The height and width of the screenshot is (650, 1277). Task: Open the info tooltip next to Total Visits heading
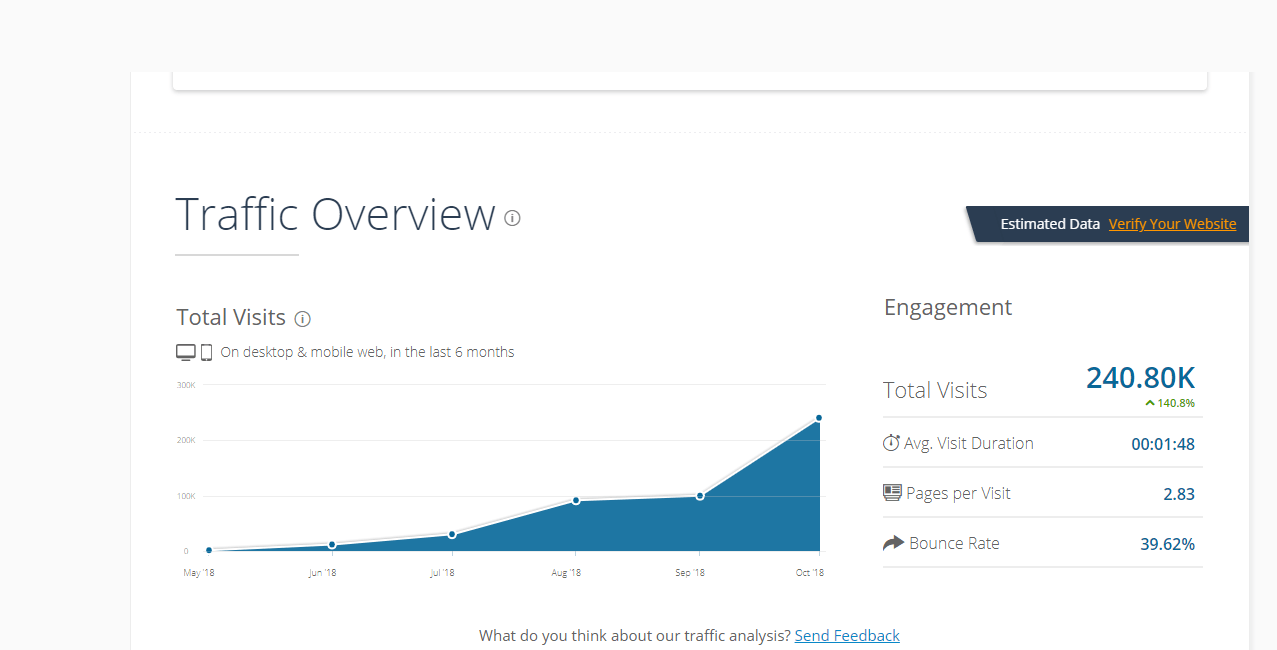(303, 319)
